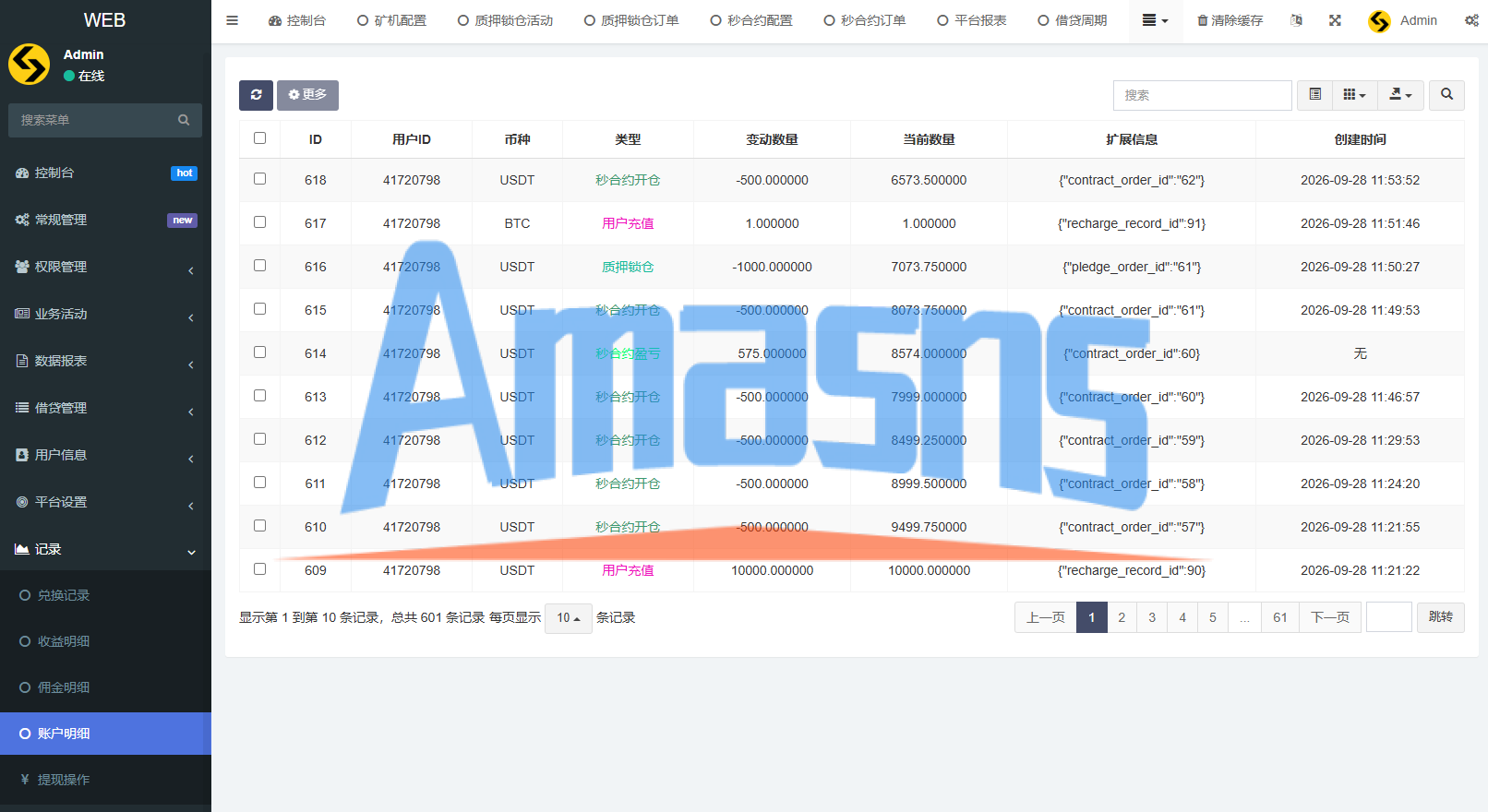Switch to the 秒合约订单 tab

pos(864,20)
